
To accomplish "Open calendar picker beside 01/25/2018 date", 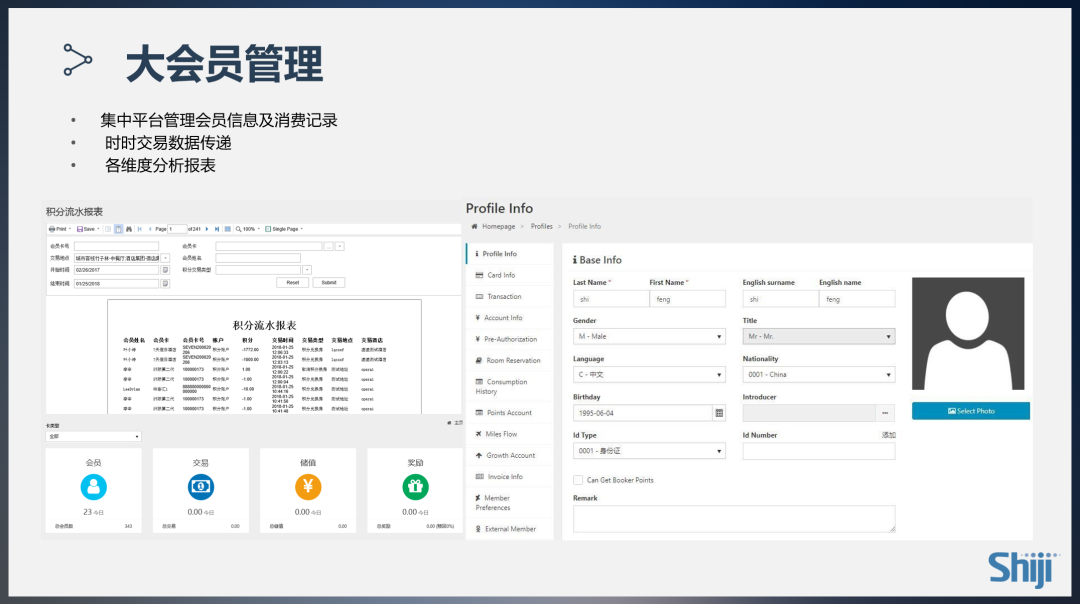I will click(165, 284).
